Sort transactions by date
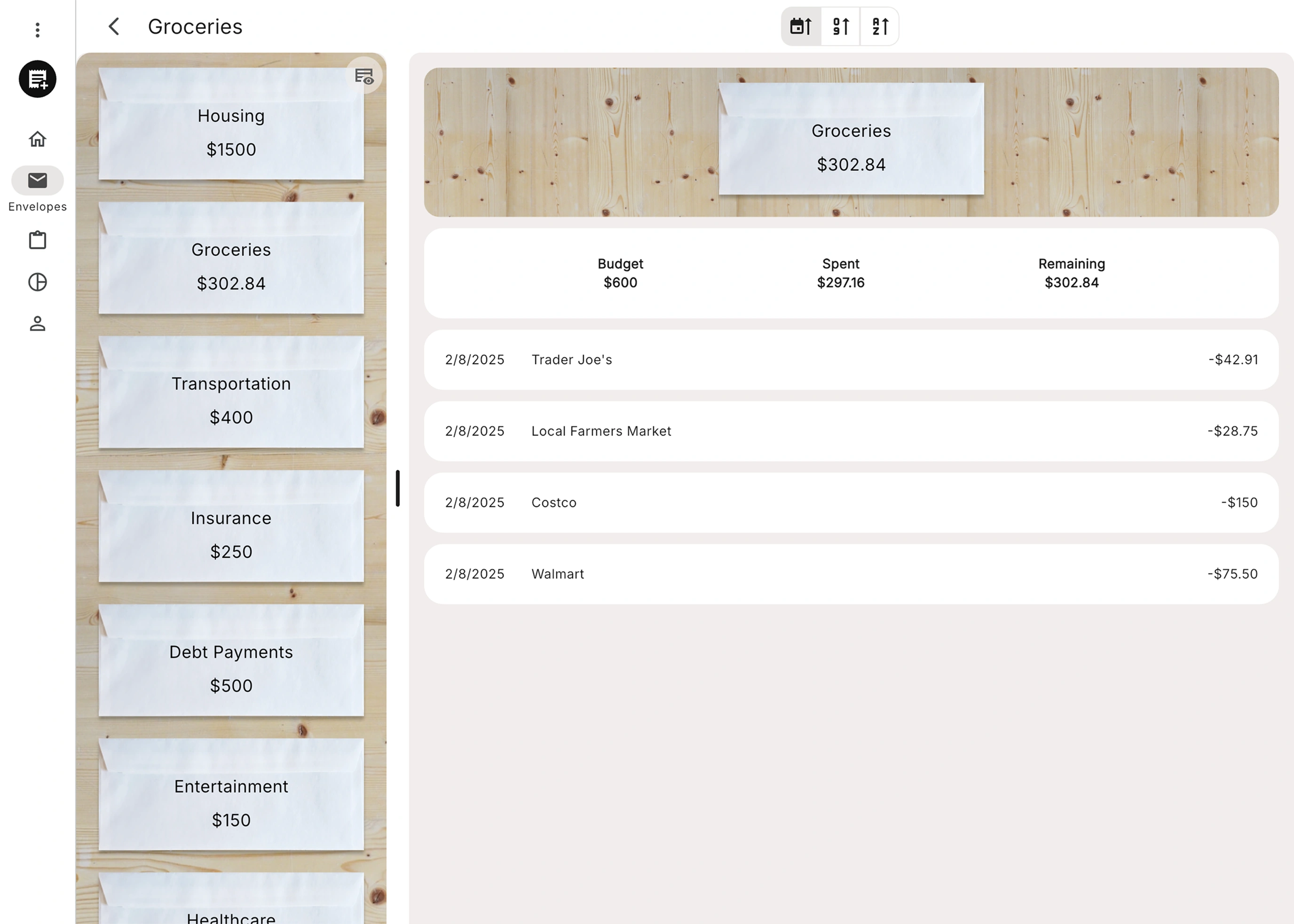 click(801, 26)
